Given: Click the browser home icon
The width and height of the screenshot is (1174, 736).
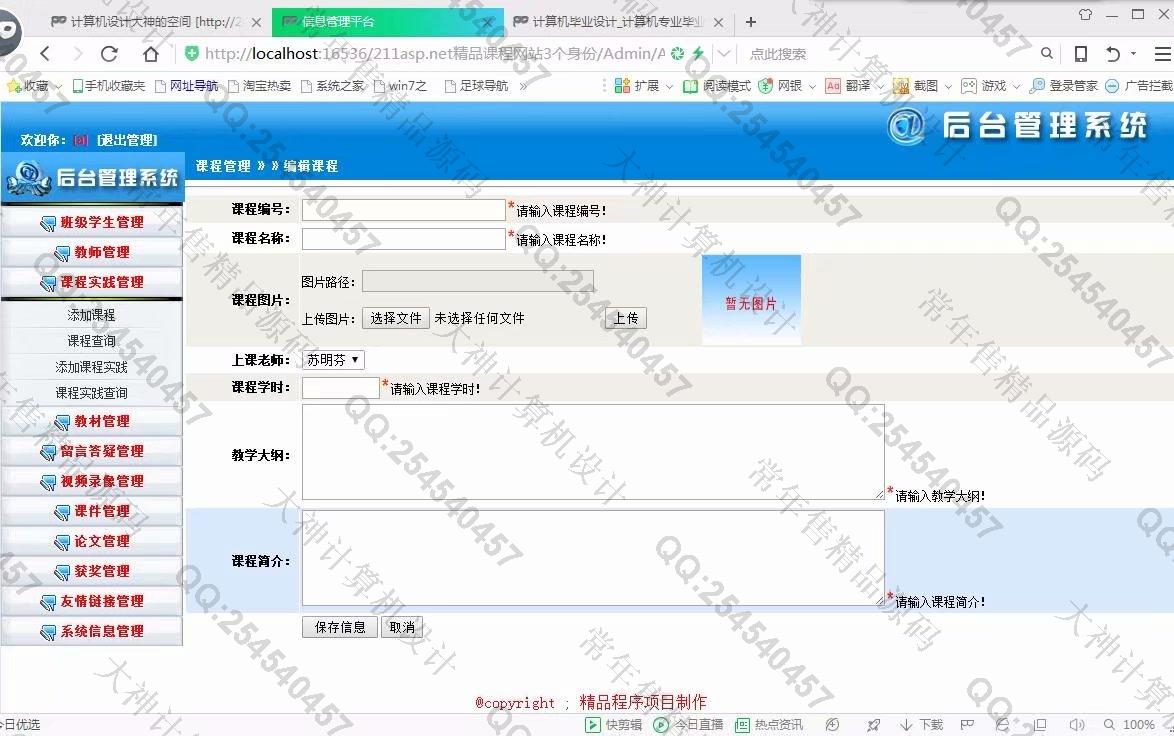Looking at the screenshot, I should (150, 54).
